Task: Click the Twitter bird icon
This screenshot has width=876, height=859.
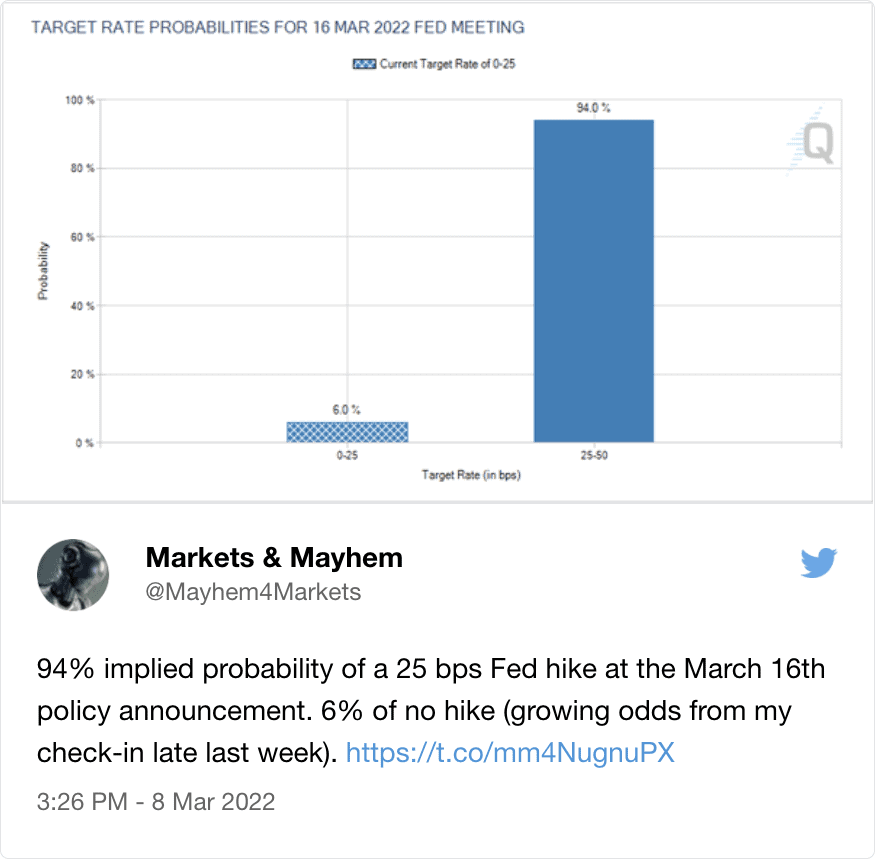Action: click(x=818, y=562)
